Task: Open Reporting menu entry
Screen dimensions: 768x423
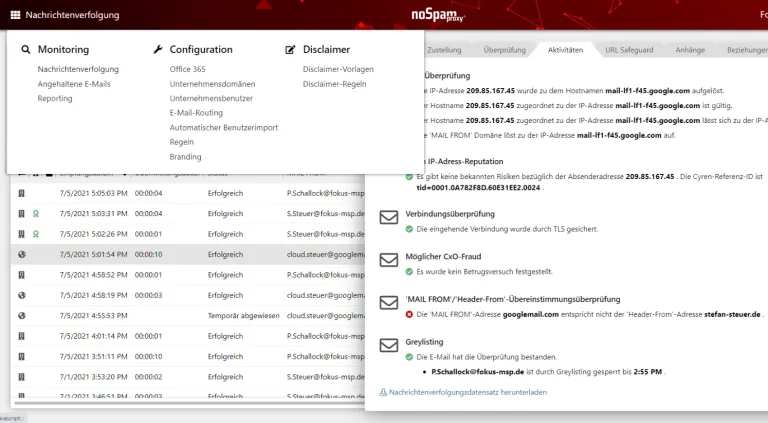Action: click(x=55, y=98)
